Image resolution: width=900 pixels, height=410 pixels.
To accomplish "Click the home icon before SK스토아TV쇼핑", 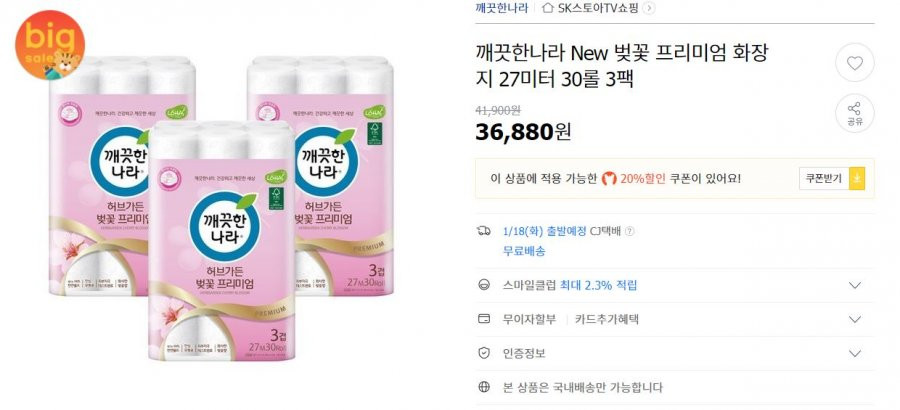I will point(548,7).
